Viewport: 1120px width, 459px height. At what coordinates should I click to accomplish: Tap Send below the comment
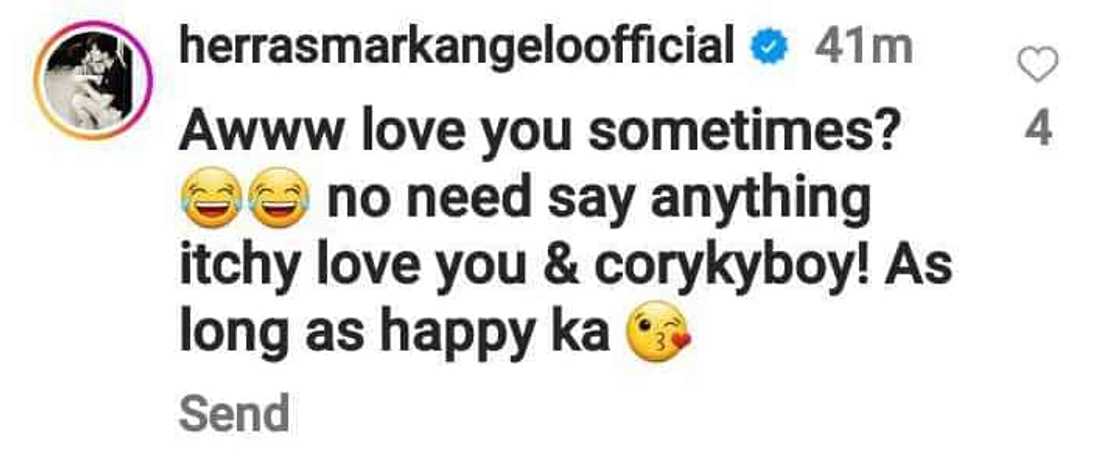point(234,414)
